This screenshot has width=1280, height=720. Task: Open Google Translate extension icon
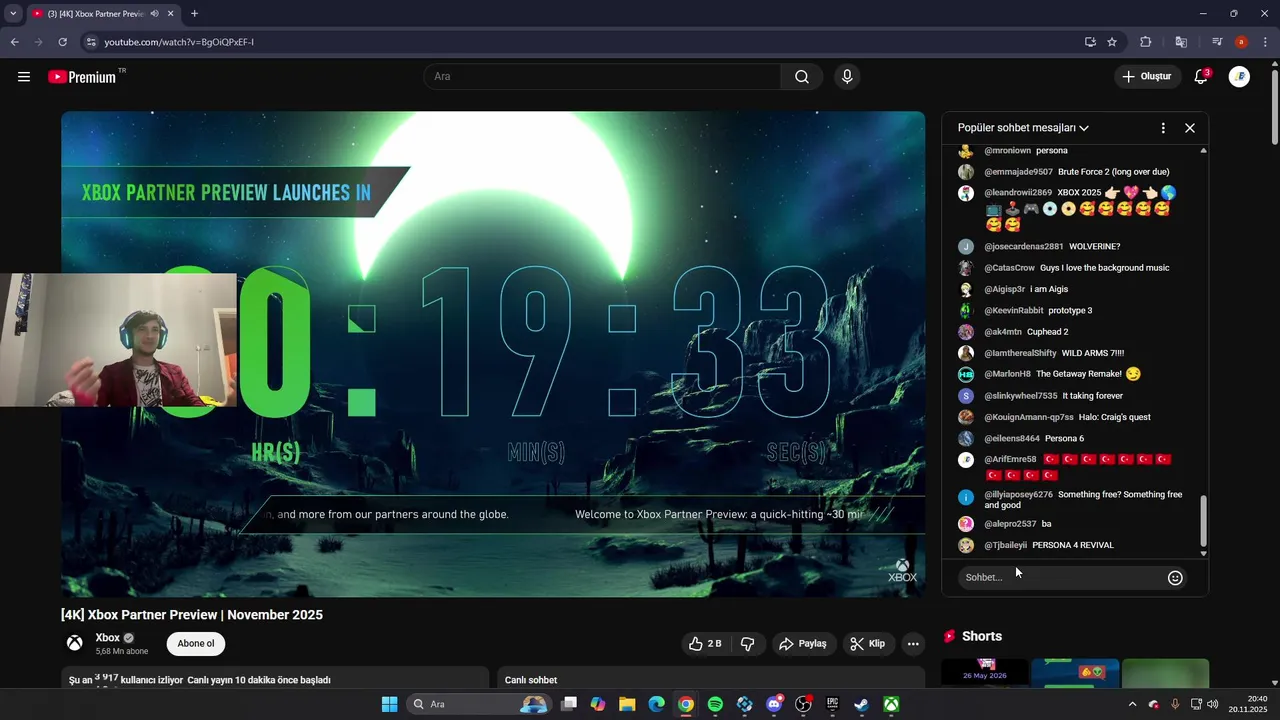coord(1181,42)
